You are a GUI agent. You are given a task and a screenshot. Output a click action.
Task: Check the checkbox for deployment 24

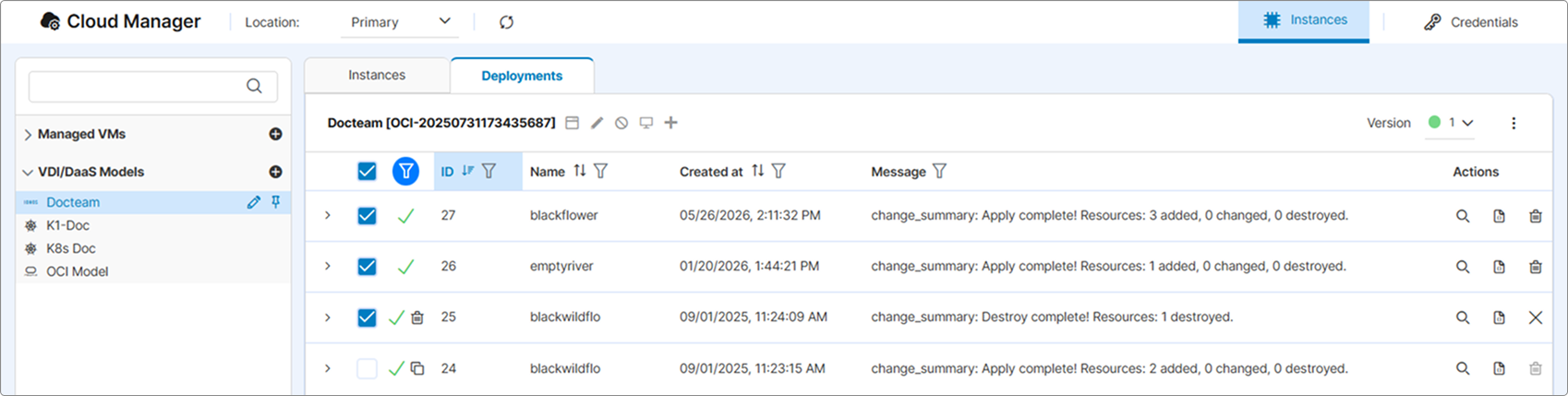[367, 368]
